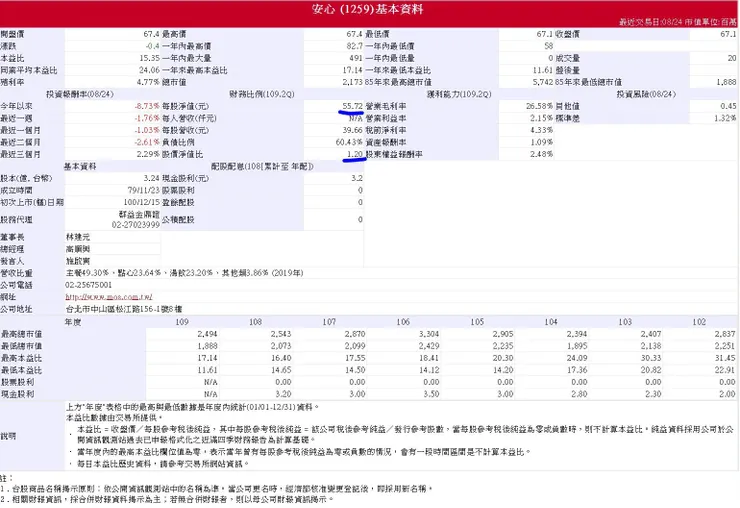The image size is (740, 508).
Task: Select the '最高總市值' value '3,304' for 106
Action: tap(429, 334)
